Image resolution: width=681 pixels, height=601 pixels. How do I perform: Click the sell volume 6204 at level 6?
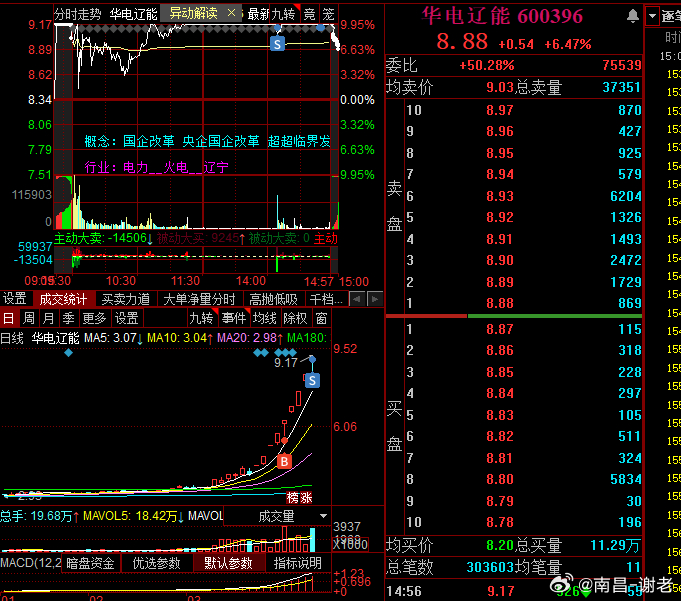(x=625, y=196)
